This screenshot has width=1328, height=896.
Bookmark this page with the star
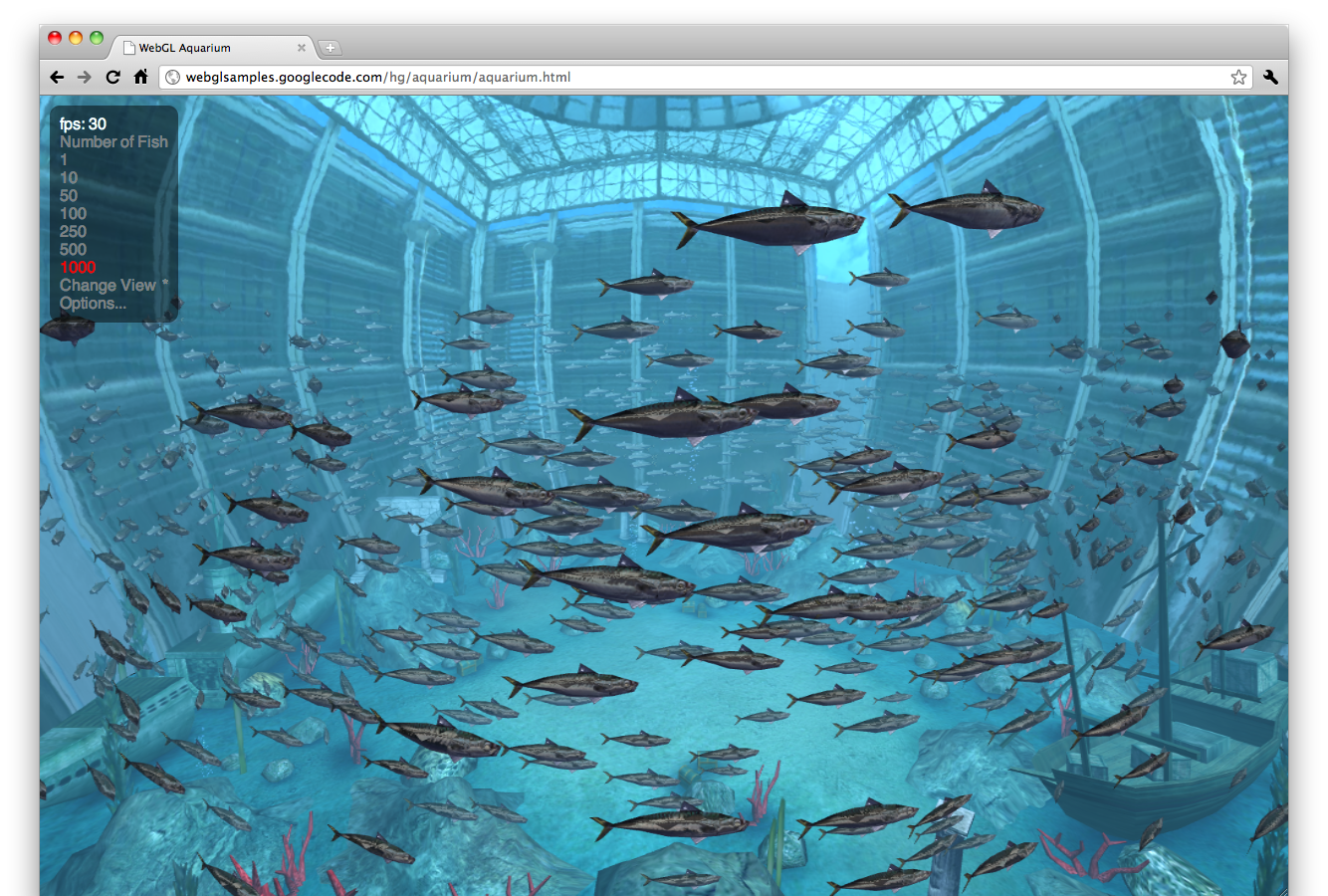click(x=1238, y=77)
